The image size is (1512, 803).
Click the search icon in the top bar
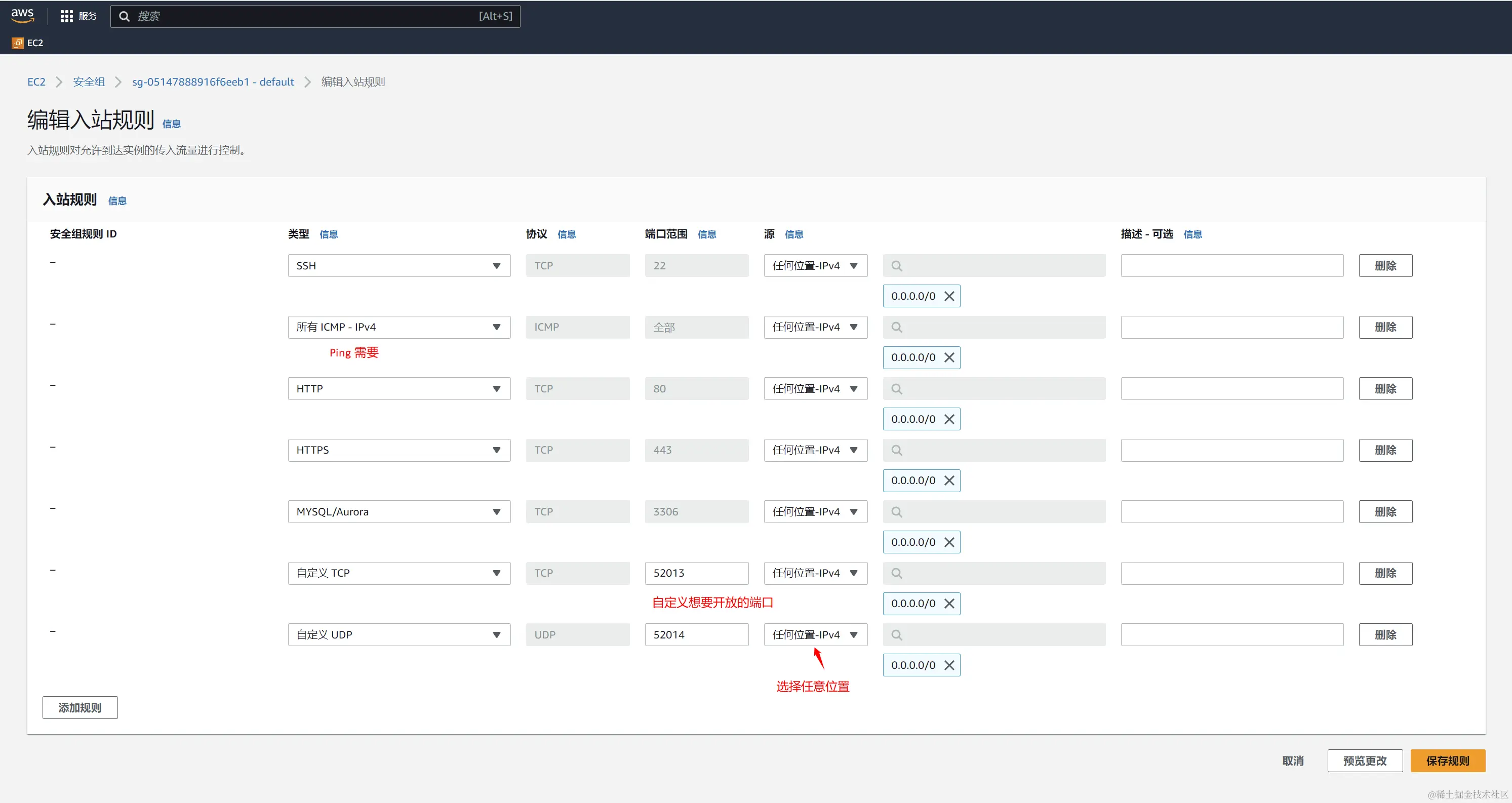(125, 16)
